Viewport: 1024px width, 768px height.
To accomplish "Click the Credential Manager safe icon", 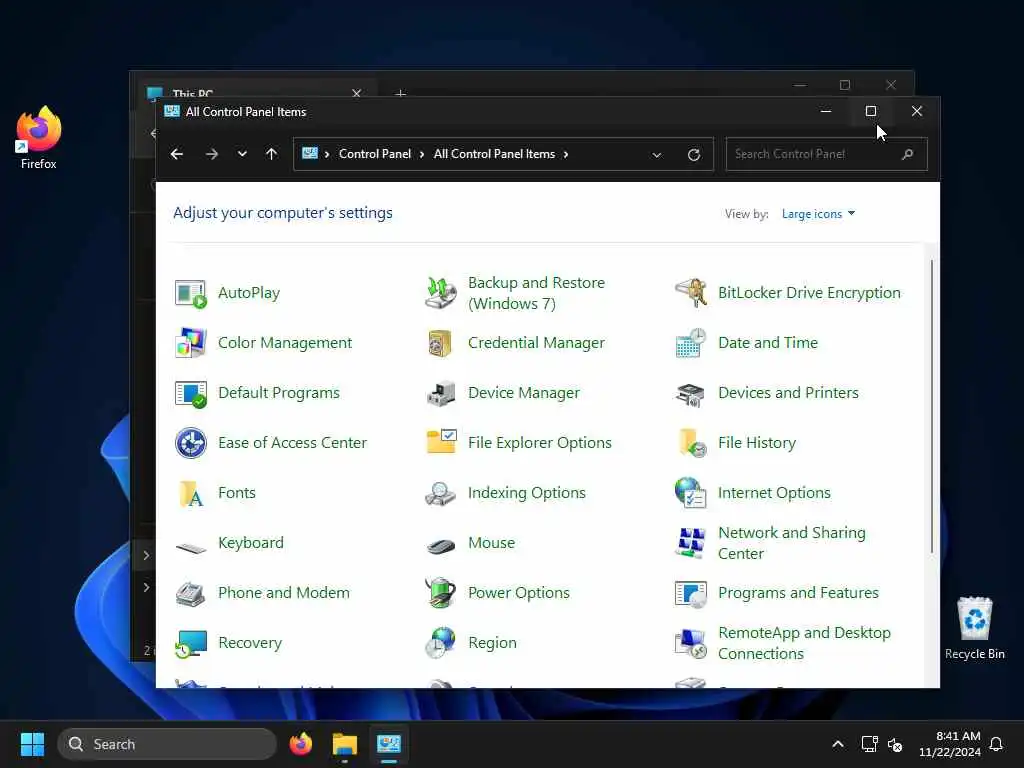I will tap(441, 343).
